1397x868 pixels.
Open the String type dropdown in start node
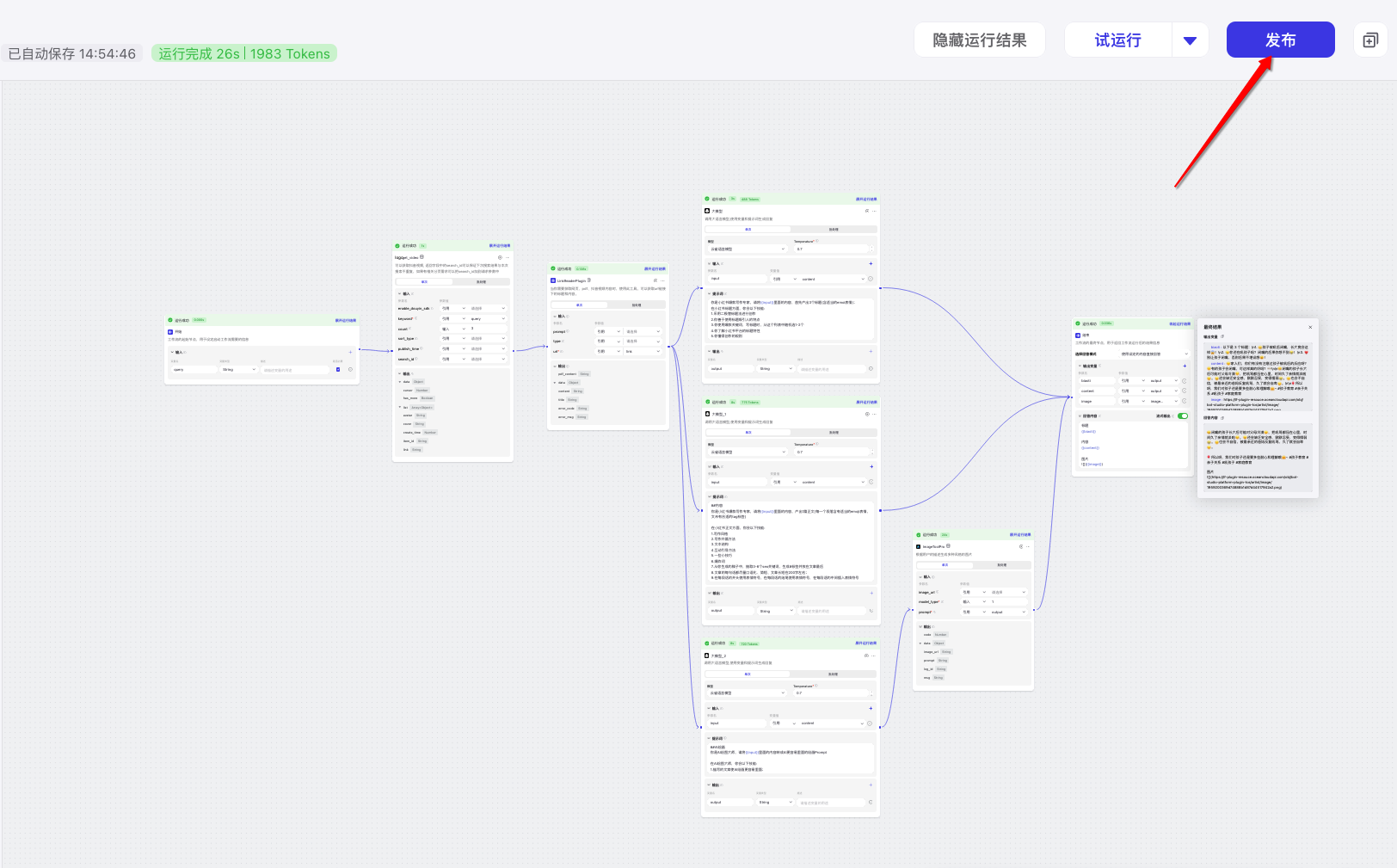(x=239, y=369)
